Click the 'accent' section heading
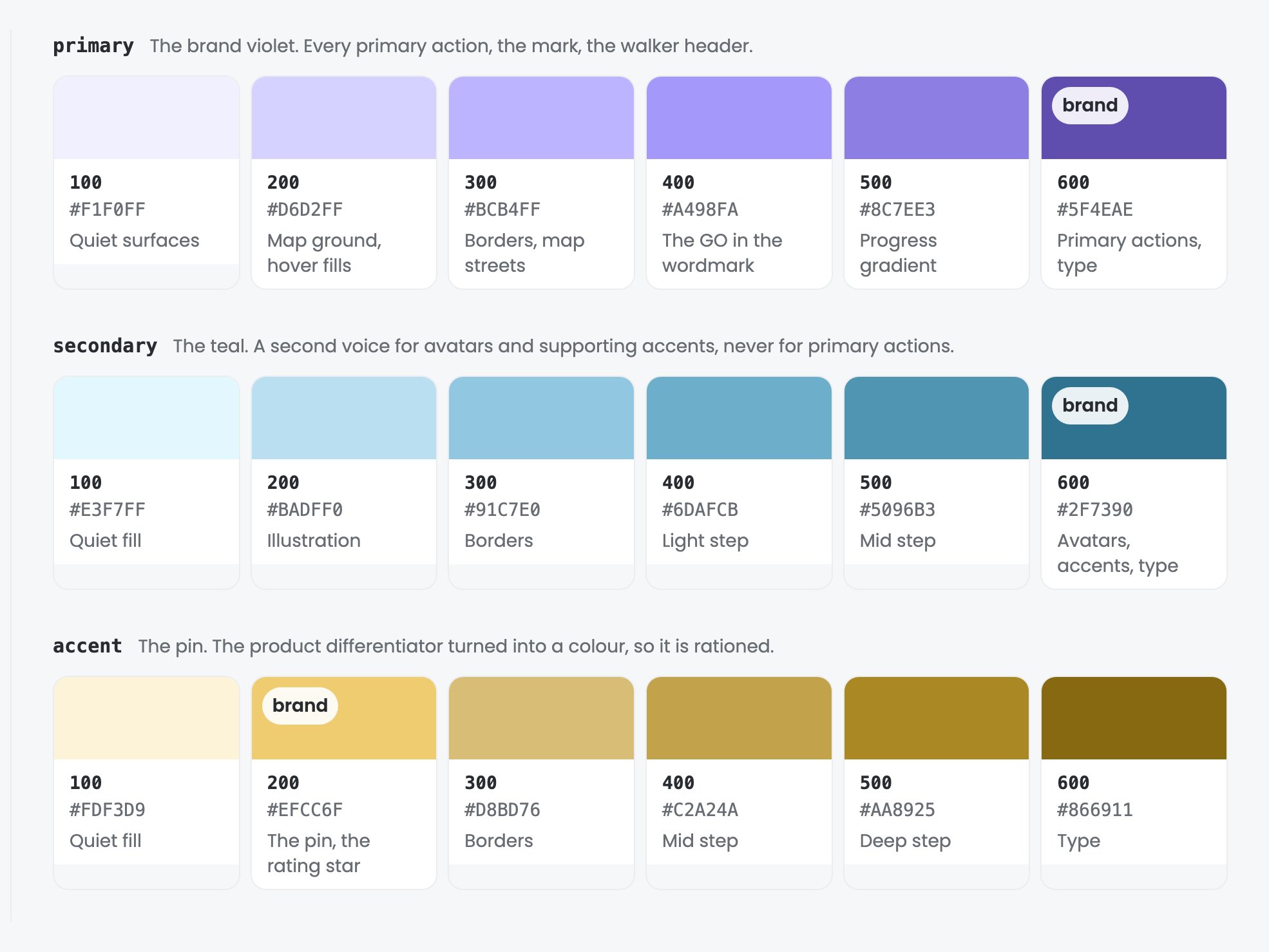Viewport: 1269px width, 952px height. (88, 646)
